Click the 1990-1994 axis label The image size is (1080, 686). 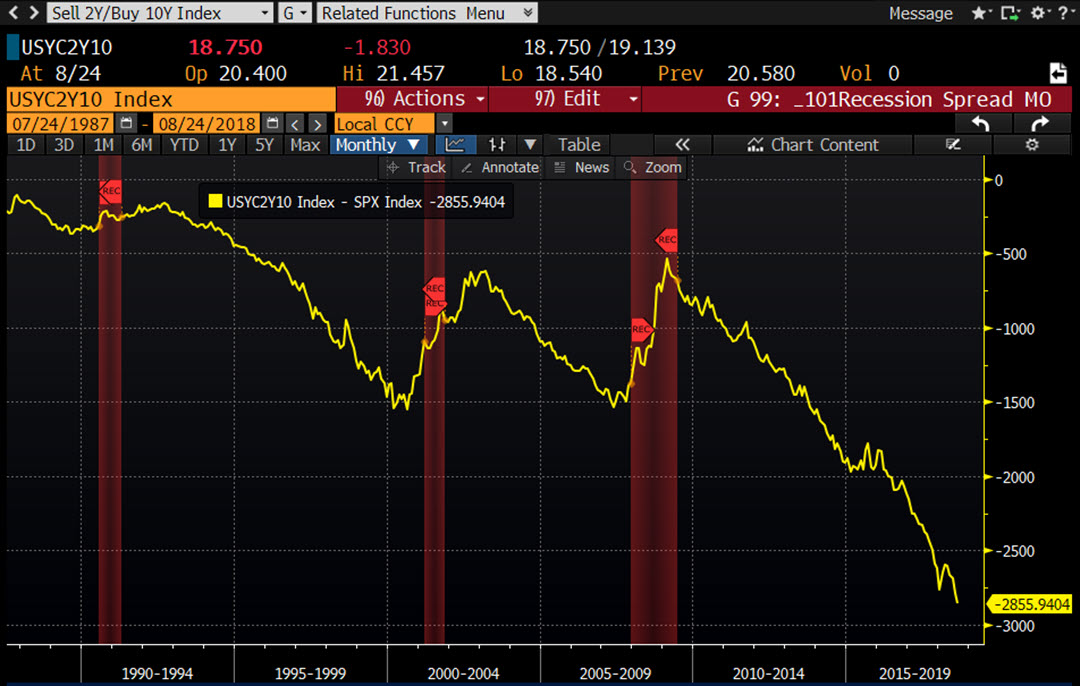(x=158, y=674)
